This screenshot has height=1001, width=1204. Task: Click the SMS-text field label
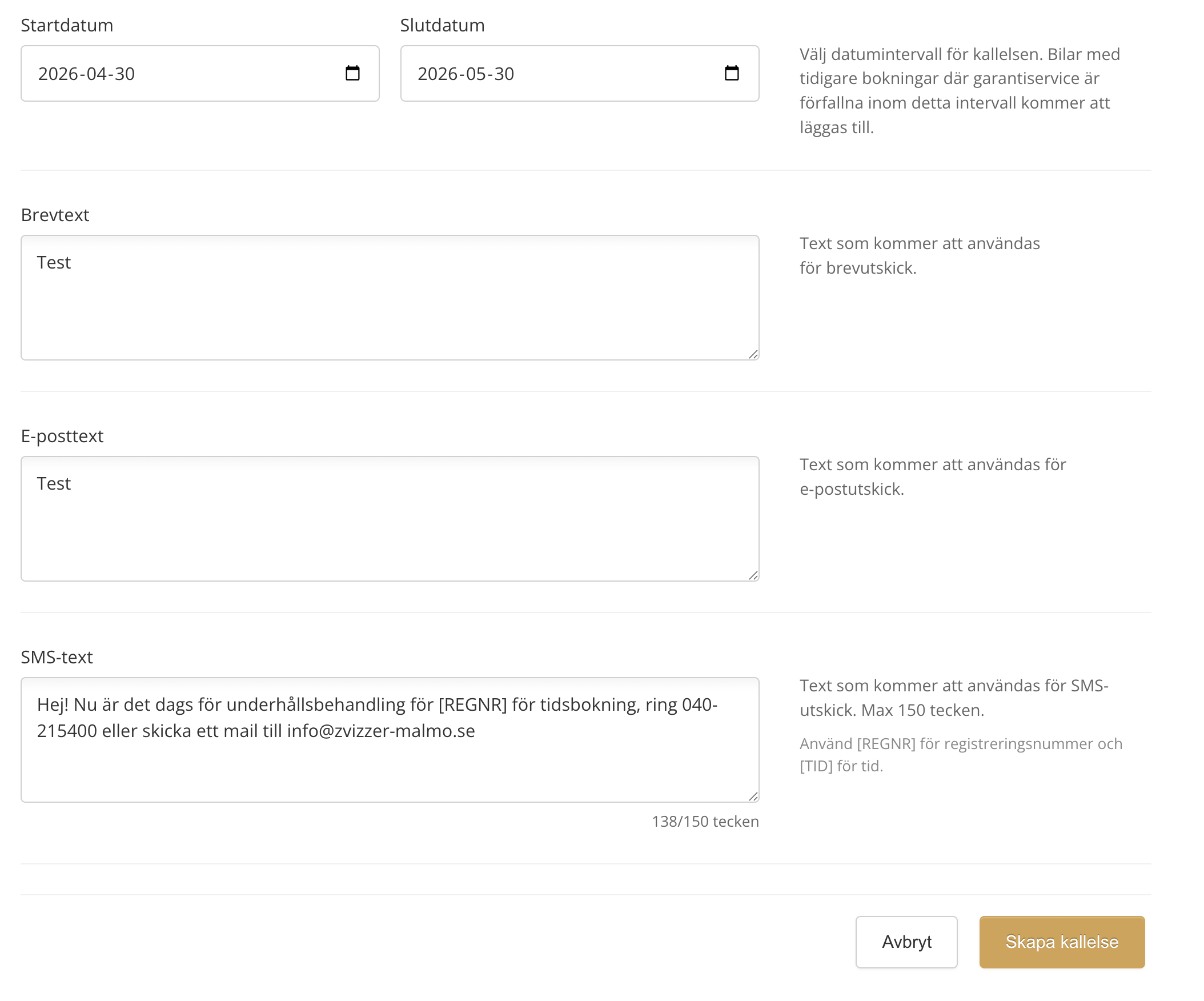[x=57, y=657]
